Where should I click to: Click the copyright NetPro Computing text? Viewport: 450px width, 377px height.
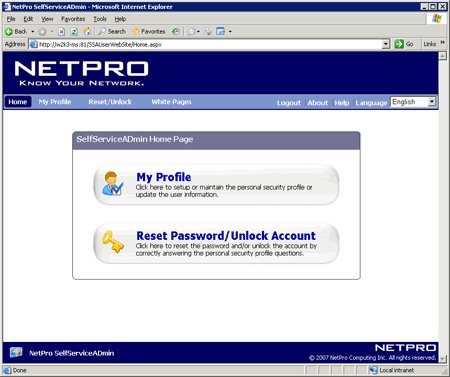click(372, 358)
